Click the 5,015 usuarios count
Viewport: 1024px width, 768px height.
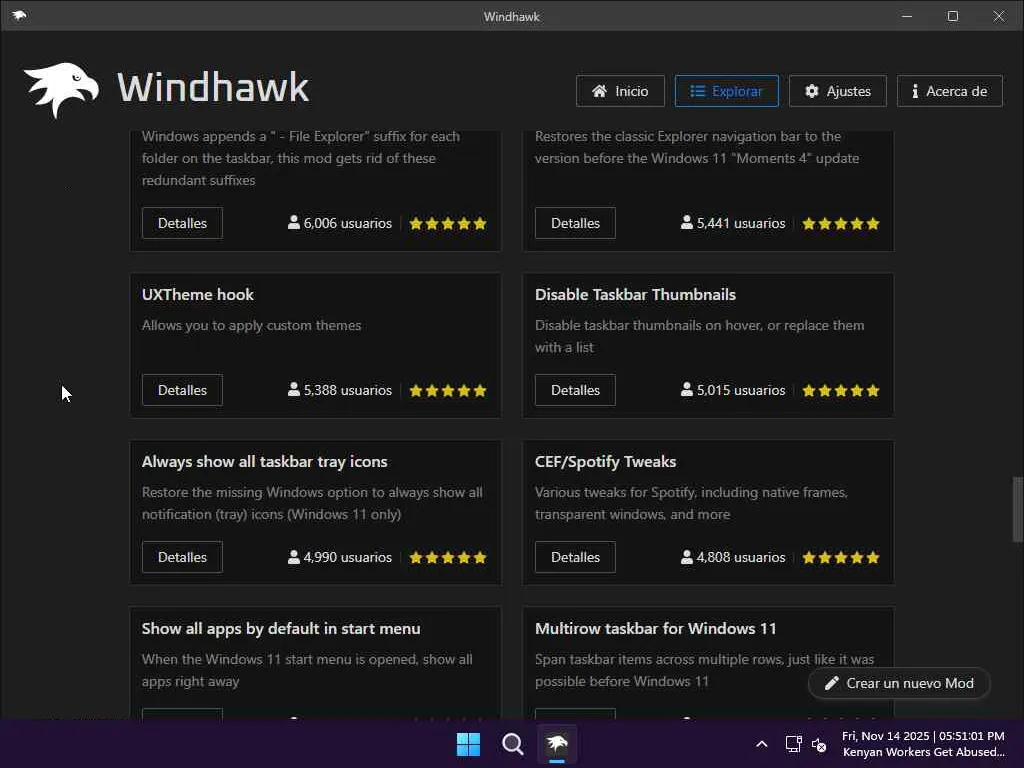tap(733, 390)
